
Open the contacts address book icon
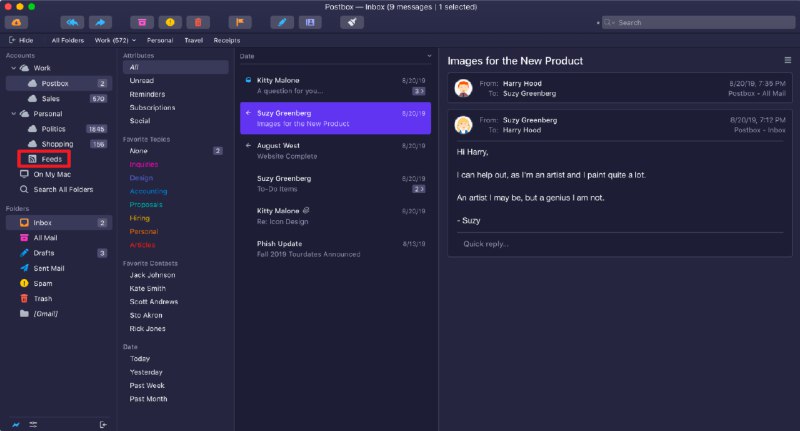point(309,22)
